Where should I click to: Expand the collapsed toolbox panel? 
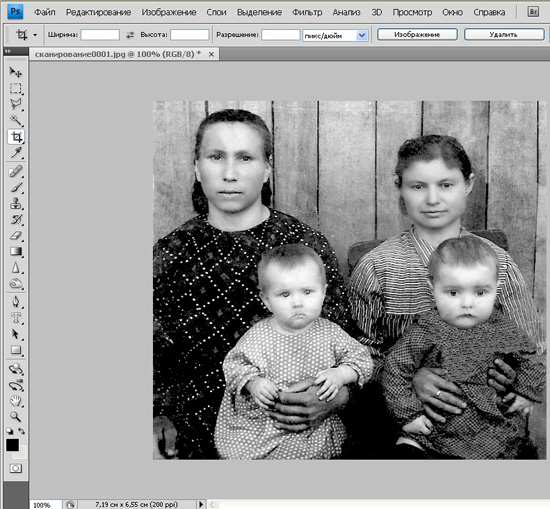click(7, 51)
